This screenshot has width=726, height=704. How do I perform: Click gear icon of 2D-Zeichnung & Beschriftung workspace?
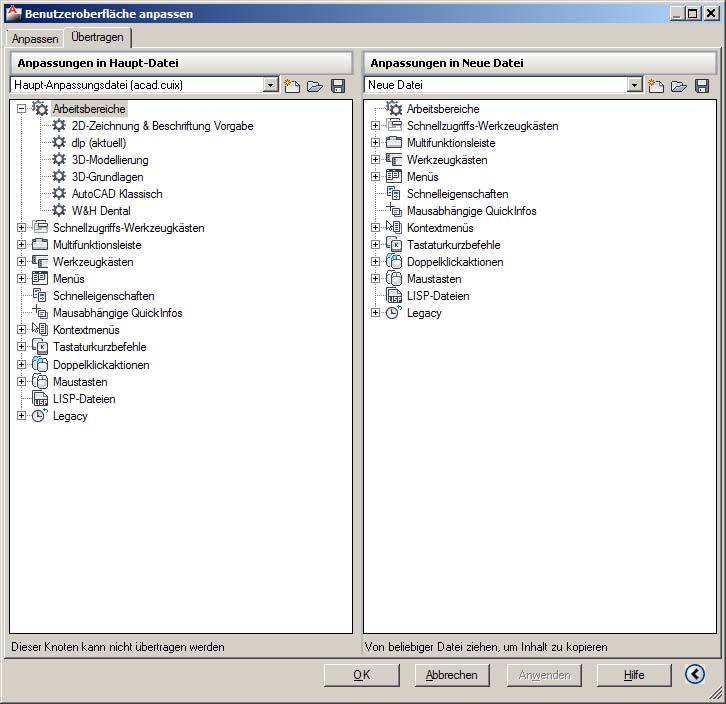click(59, 125)
